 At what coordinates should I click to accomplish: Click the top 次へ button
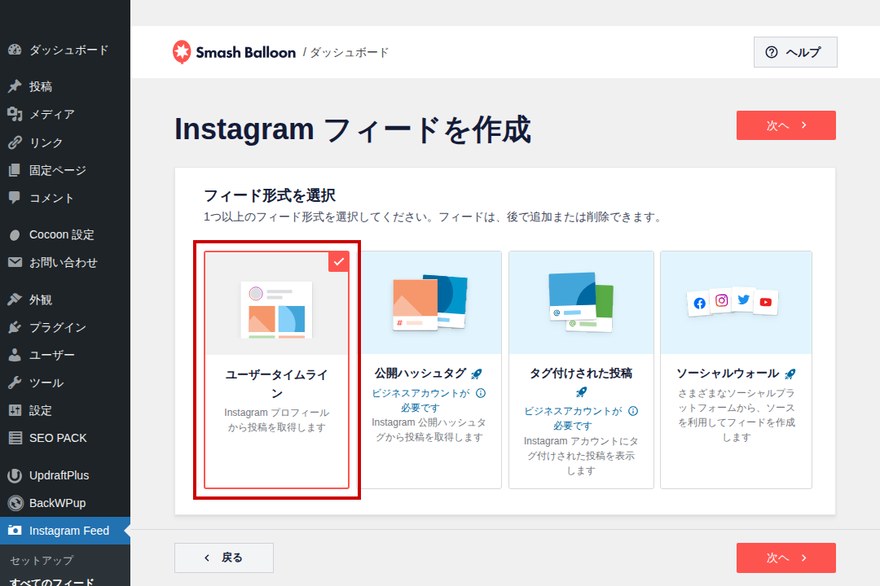click(786, 125)
